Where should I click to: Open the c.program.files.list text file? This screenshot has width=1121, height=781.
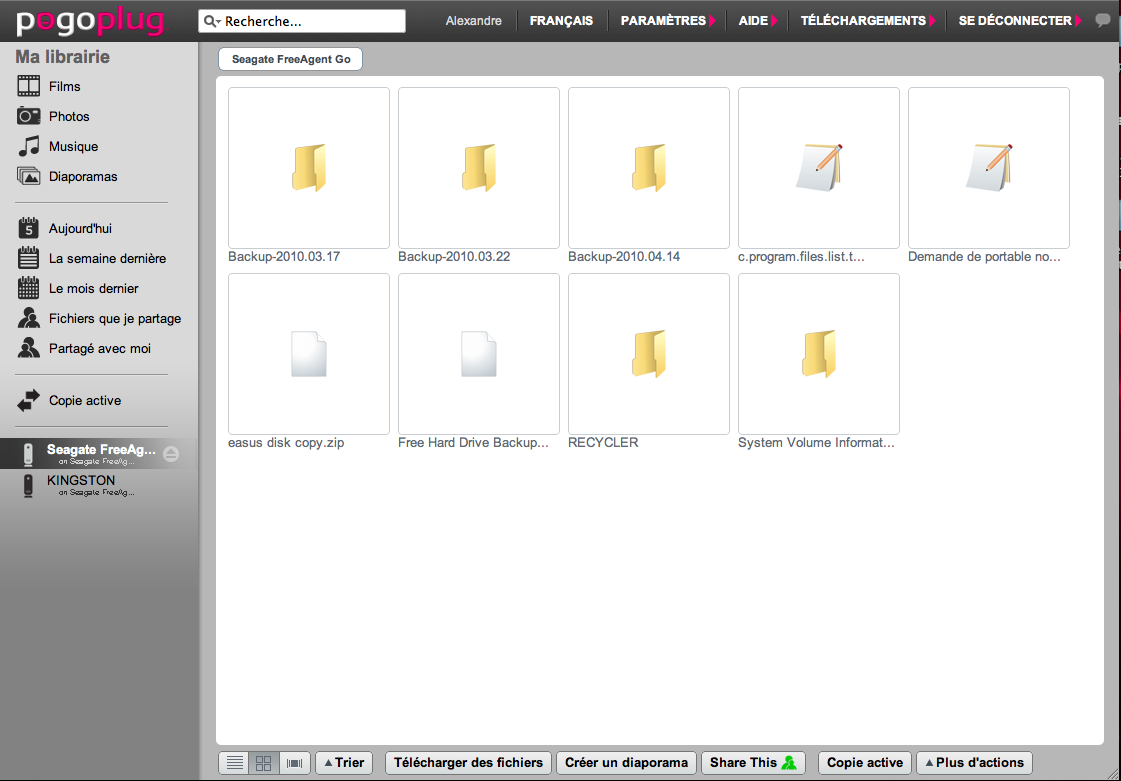(819, 168)
